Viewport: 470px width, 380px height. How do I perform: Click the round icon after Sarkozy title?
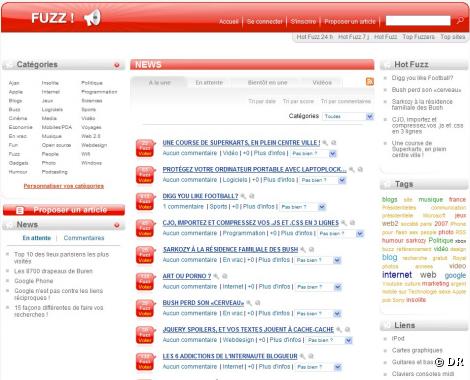[x=311, y=249]
